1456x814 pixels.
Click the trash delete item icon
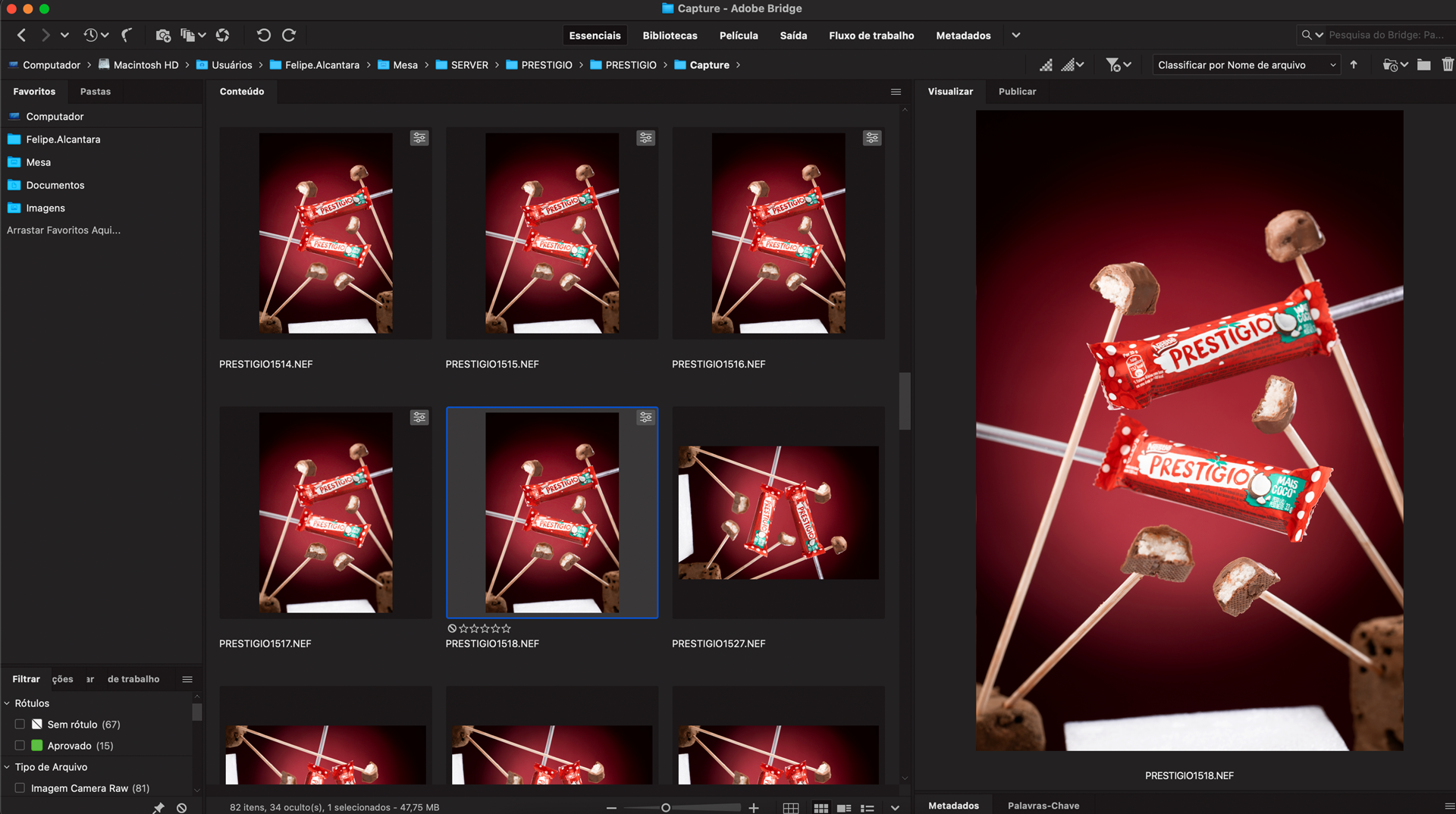tap(1448, 65)
